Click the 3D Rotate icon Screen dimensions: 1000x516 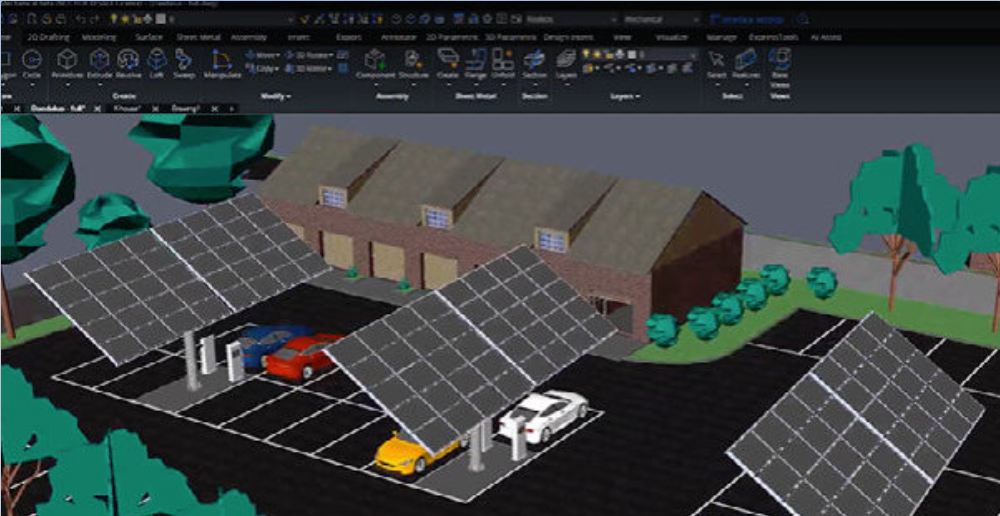(292, 55)
